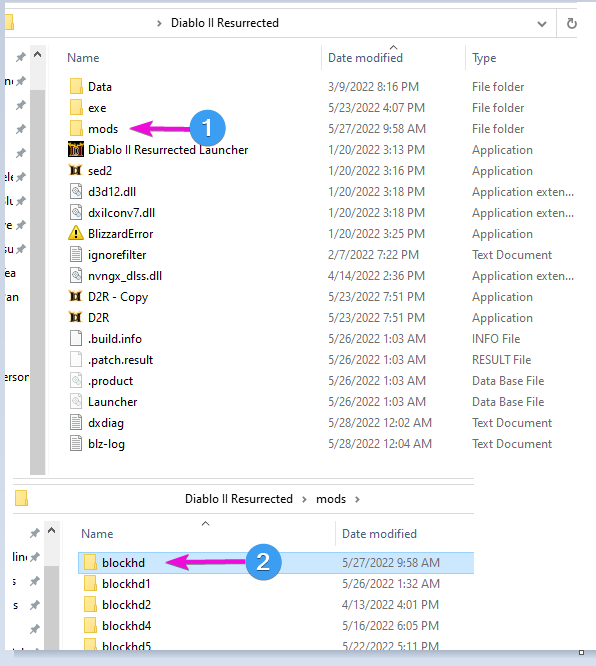Expand the chevron after mods in breadcrumb
Viewport: 596px width, 666px height.
tap(357, 499)
